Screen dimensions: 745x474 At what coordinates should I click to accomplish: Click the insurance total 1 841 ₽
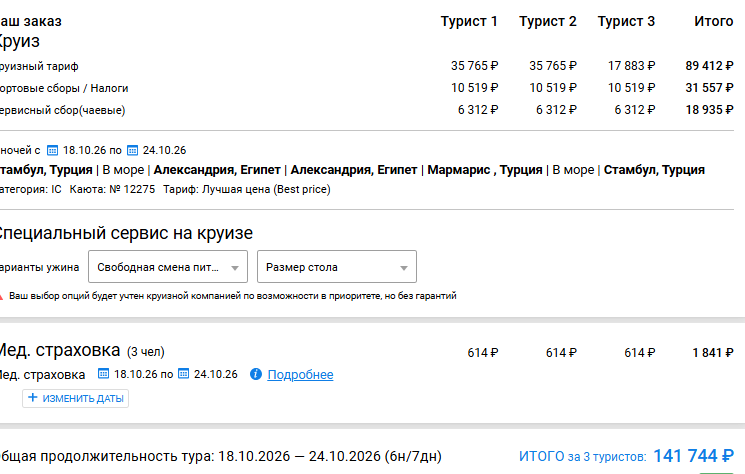click(713, 352)
